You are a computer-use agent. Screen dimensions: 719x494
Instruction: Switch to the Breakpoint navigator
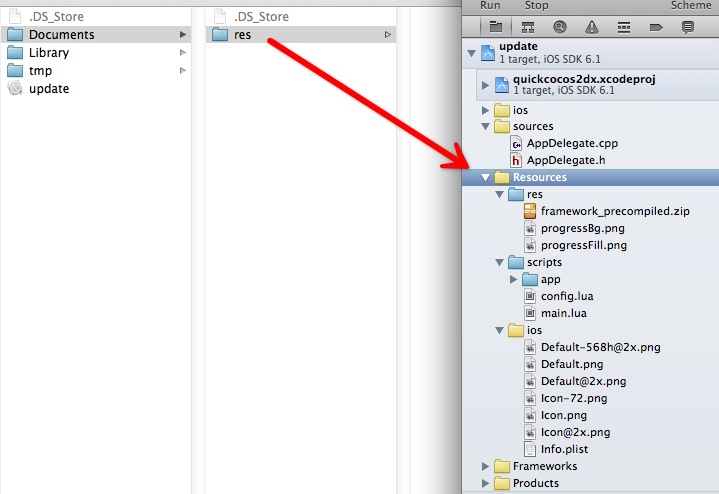(x=656, y=28)
